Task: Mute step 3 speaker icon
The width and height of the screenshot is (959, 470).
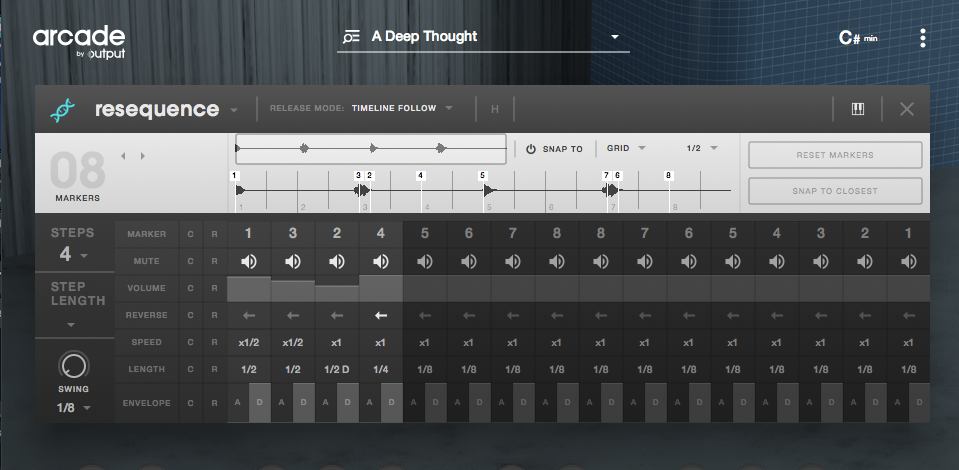Action: click(x=336, y=261)
